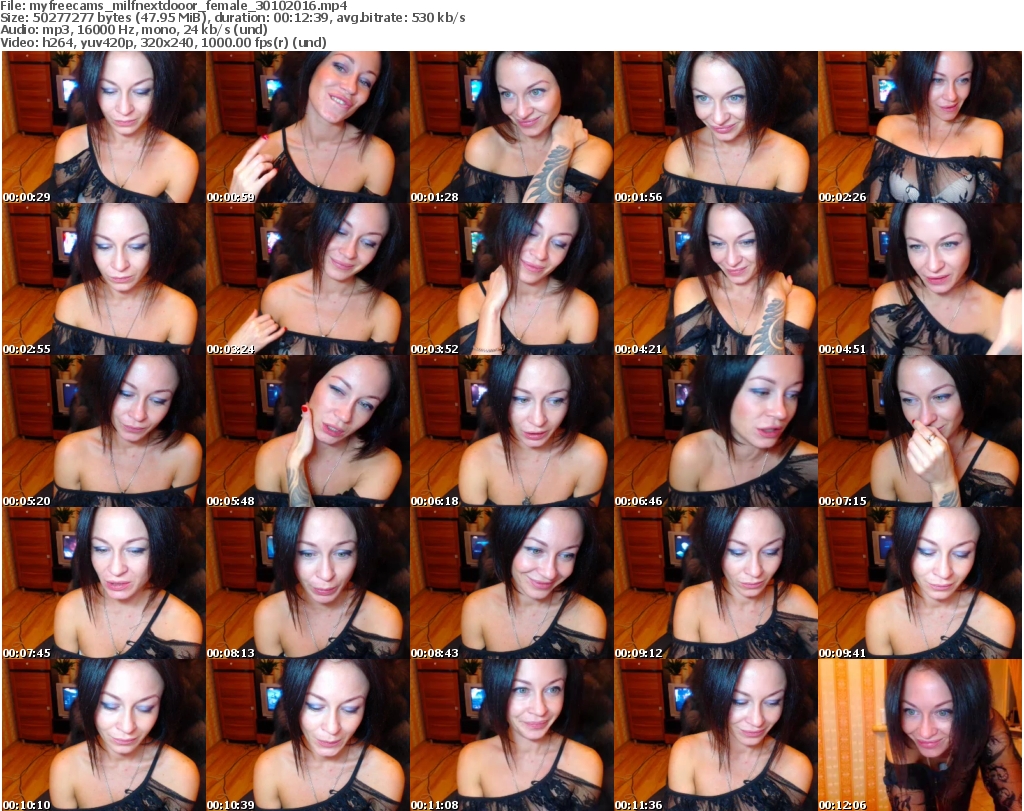Pick the frame at 00:06:46
1024x811 pixels.
[x=716, y=432]
